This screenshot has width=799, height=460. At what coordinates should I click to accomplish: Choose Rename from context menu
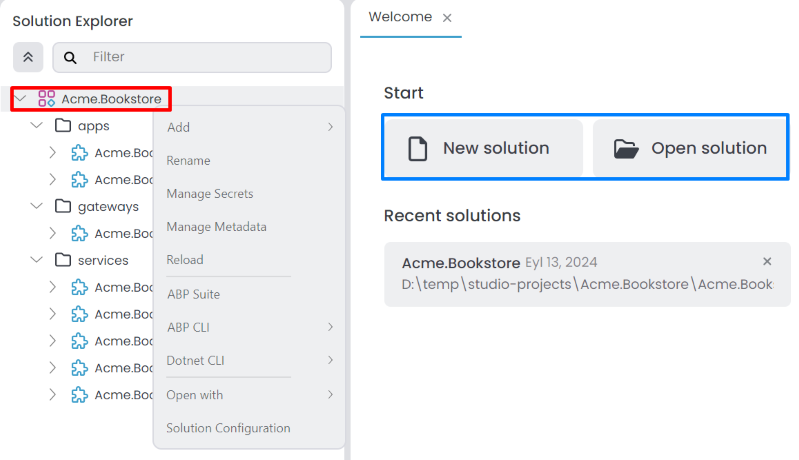tap(249, 160)
